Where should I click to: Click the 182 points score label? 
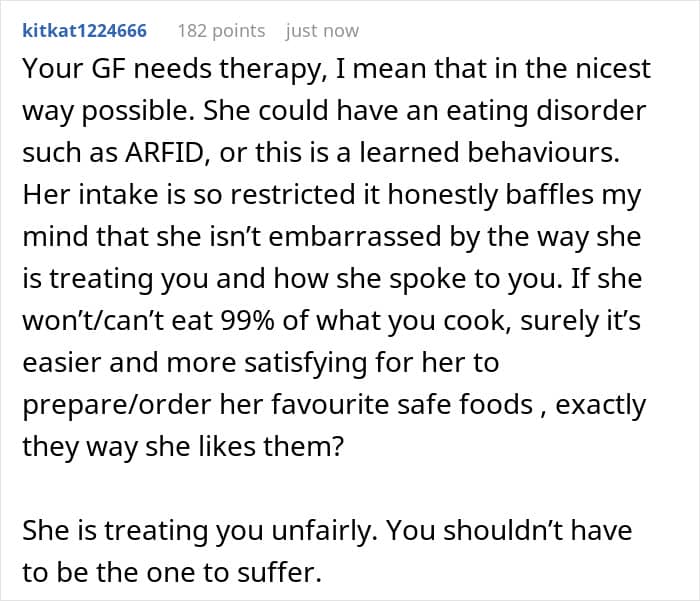221,31
